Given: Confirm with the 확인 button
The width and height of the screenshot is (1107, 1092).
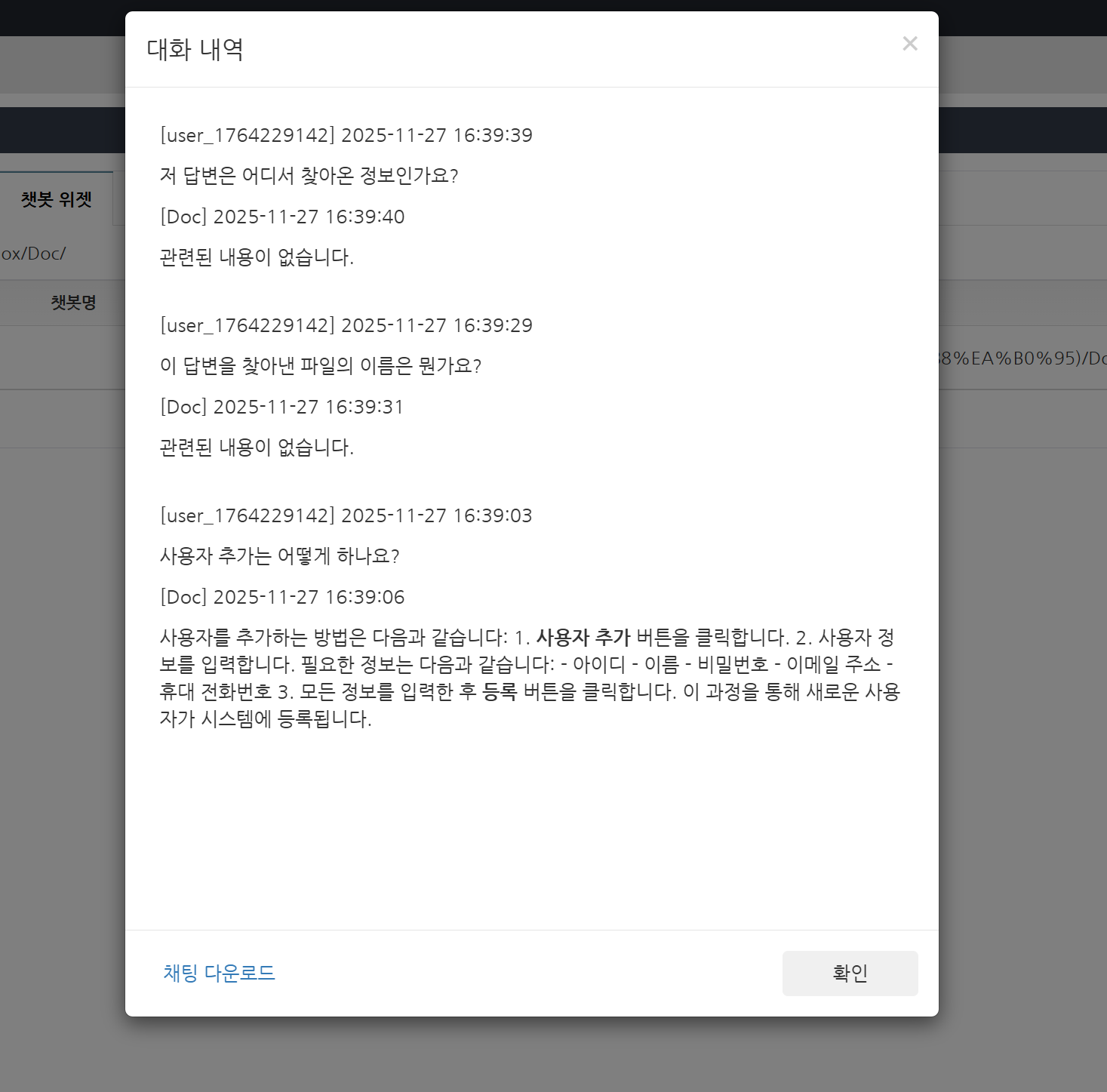Looking at the screenshot, I should [x=850, y=974].
